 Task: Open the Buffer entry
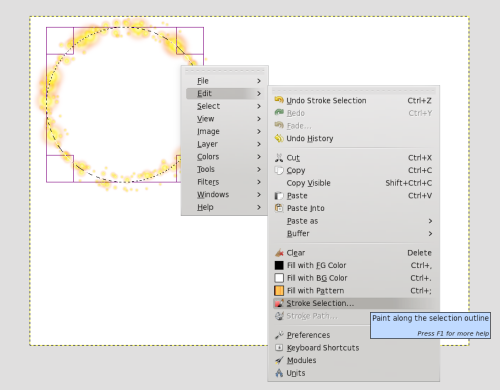coord(353,234)
